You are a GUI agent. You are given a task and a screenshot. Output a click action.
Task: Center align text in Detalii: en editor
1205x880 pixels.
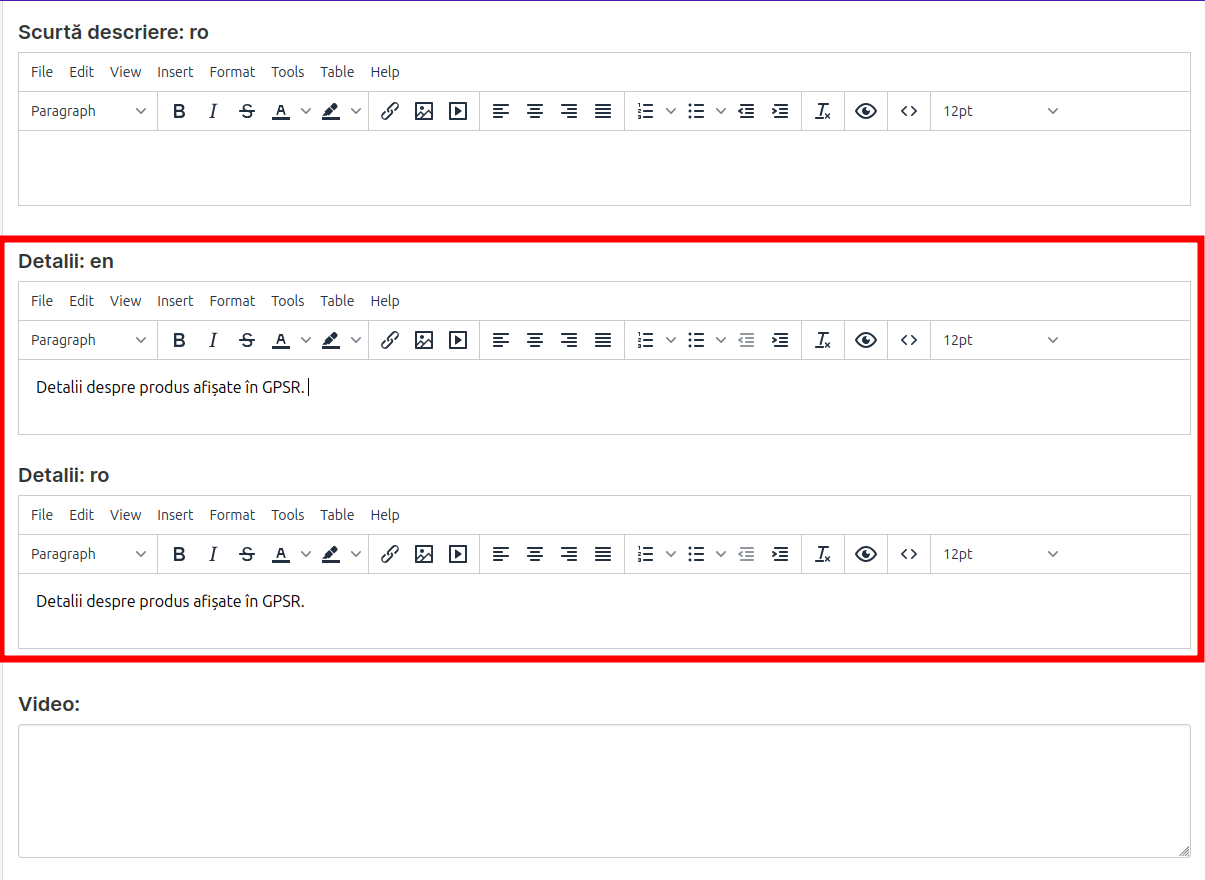click(x=535, y=340)
